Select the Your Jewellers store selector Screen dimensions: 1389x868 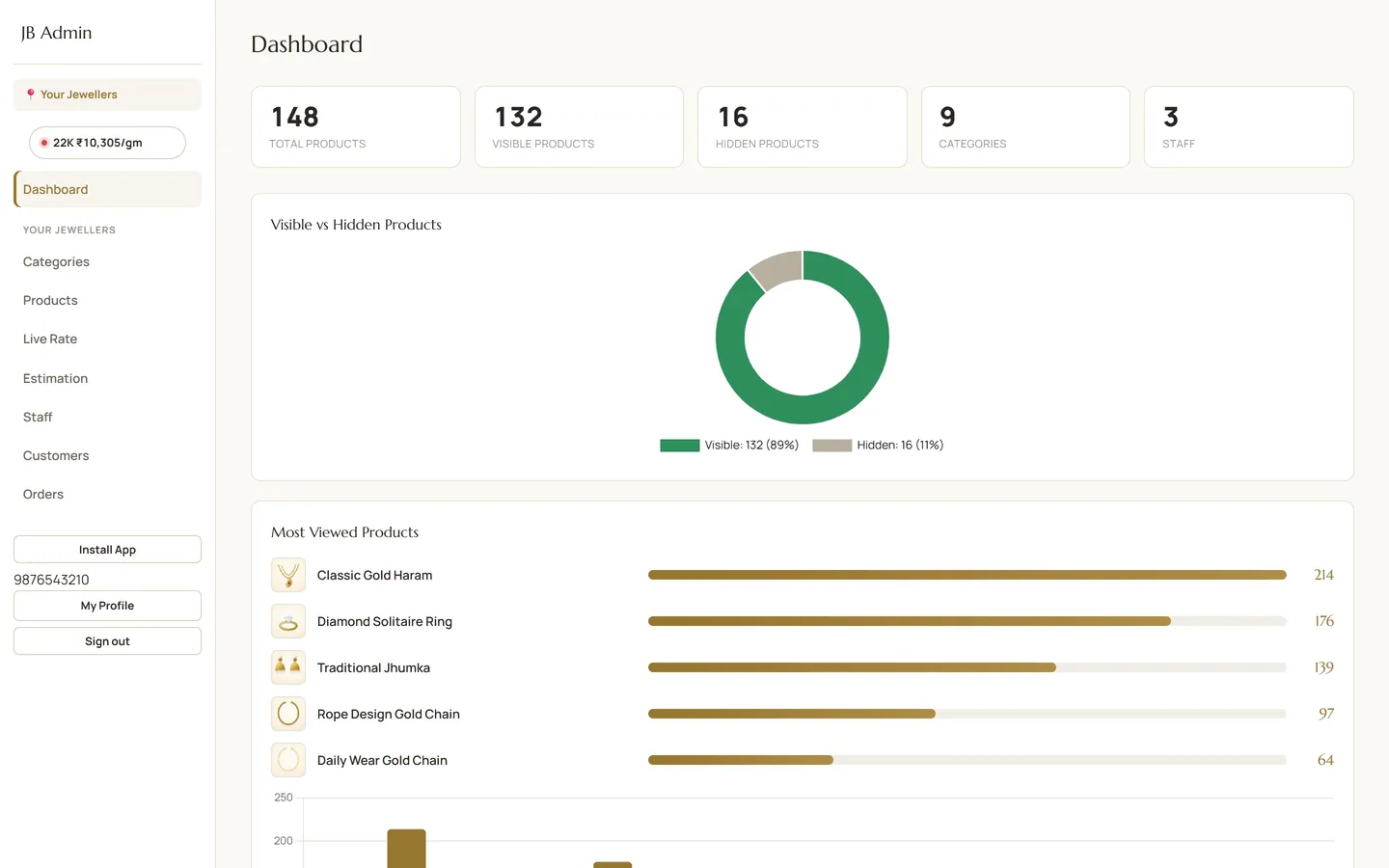click(x=107, y=95)
